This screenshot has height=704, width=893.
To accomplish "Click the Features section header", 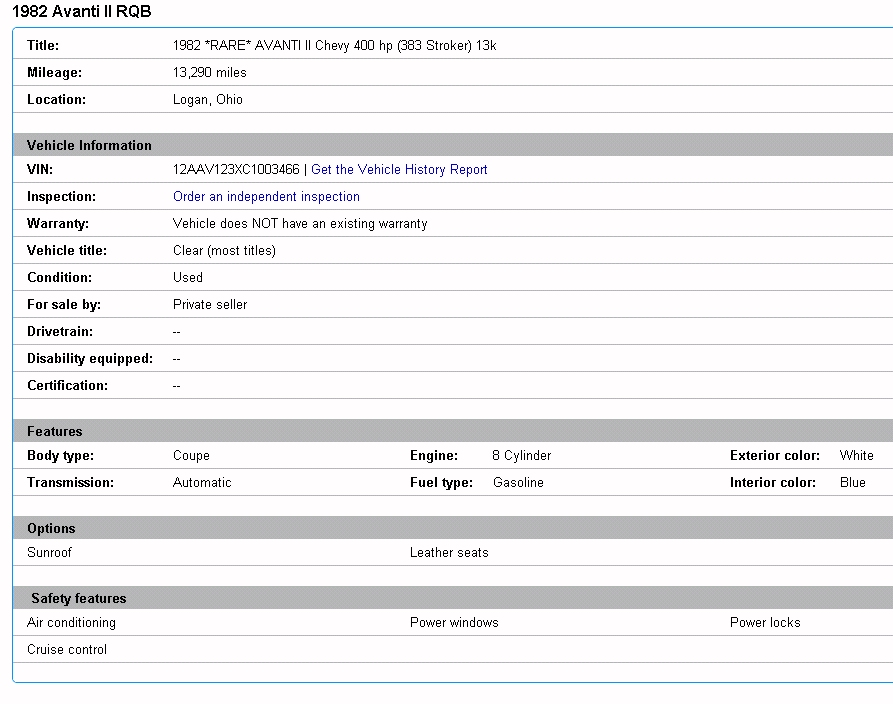I will tap(55, 432).
